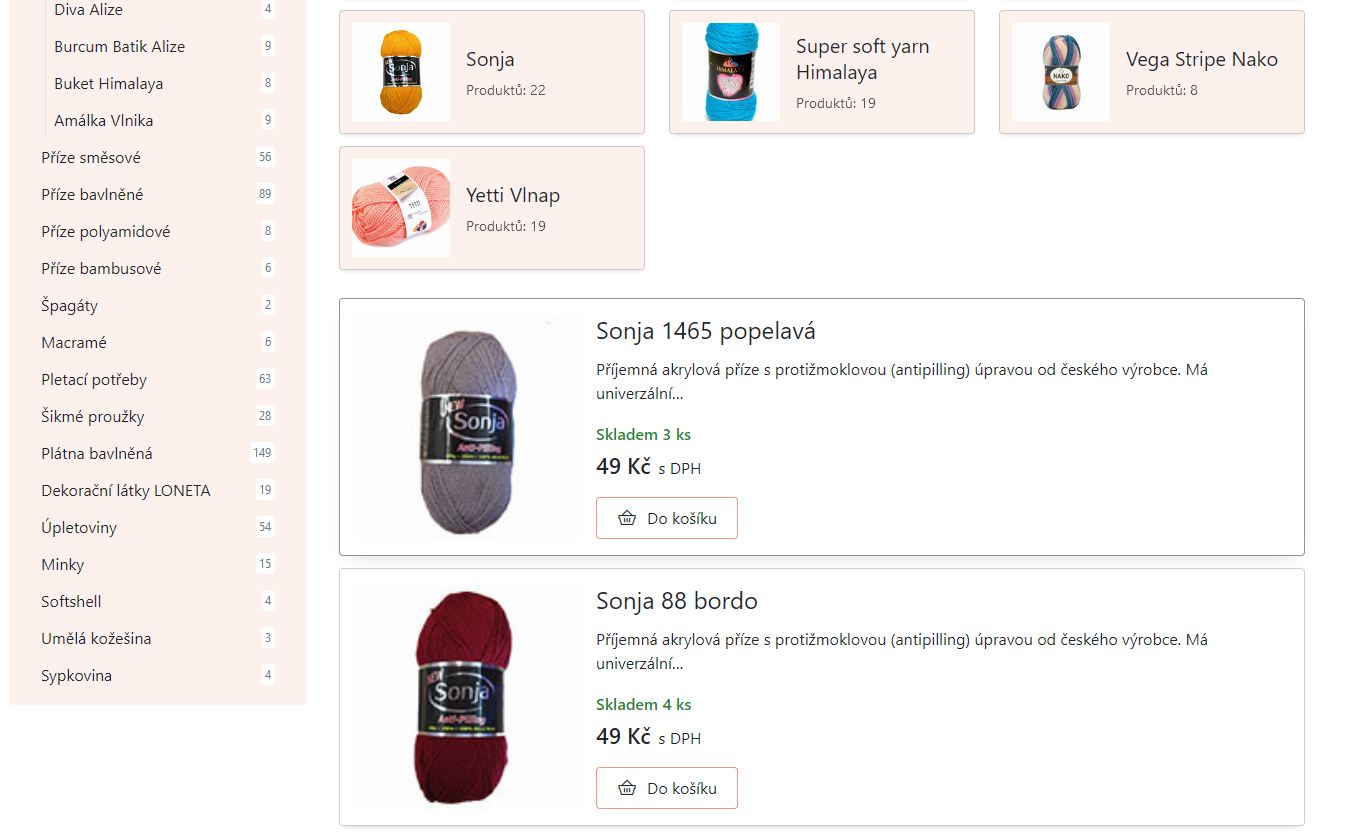Viewport: 1361px width, 838px height.
Task: Open Sonja 1465 popelavá product title
Action: point(706,331)
